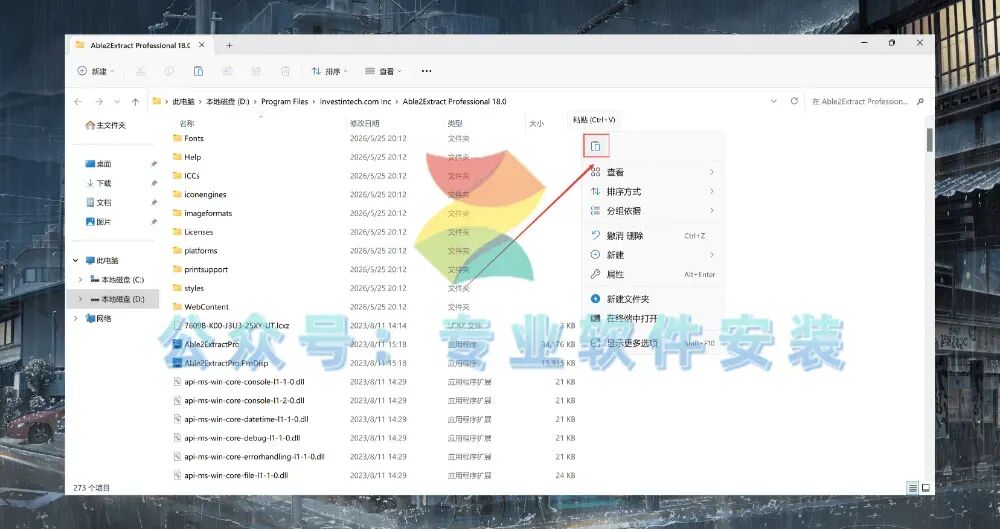Image resolution: width=1000 pixels, height=529 pixels.
Task: Click the paste icon in context menu
Action: [596, 146]
